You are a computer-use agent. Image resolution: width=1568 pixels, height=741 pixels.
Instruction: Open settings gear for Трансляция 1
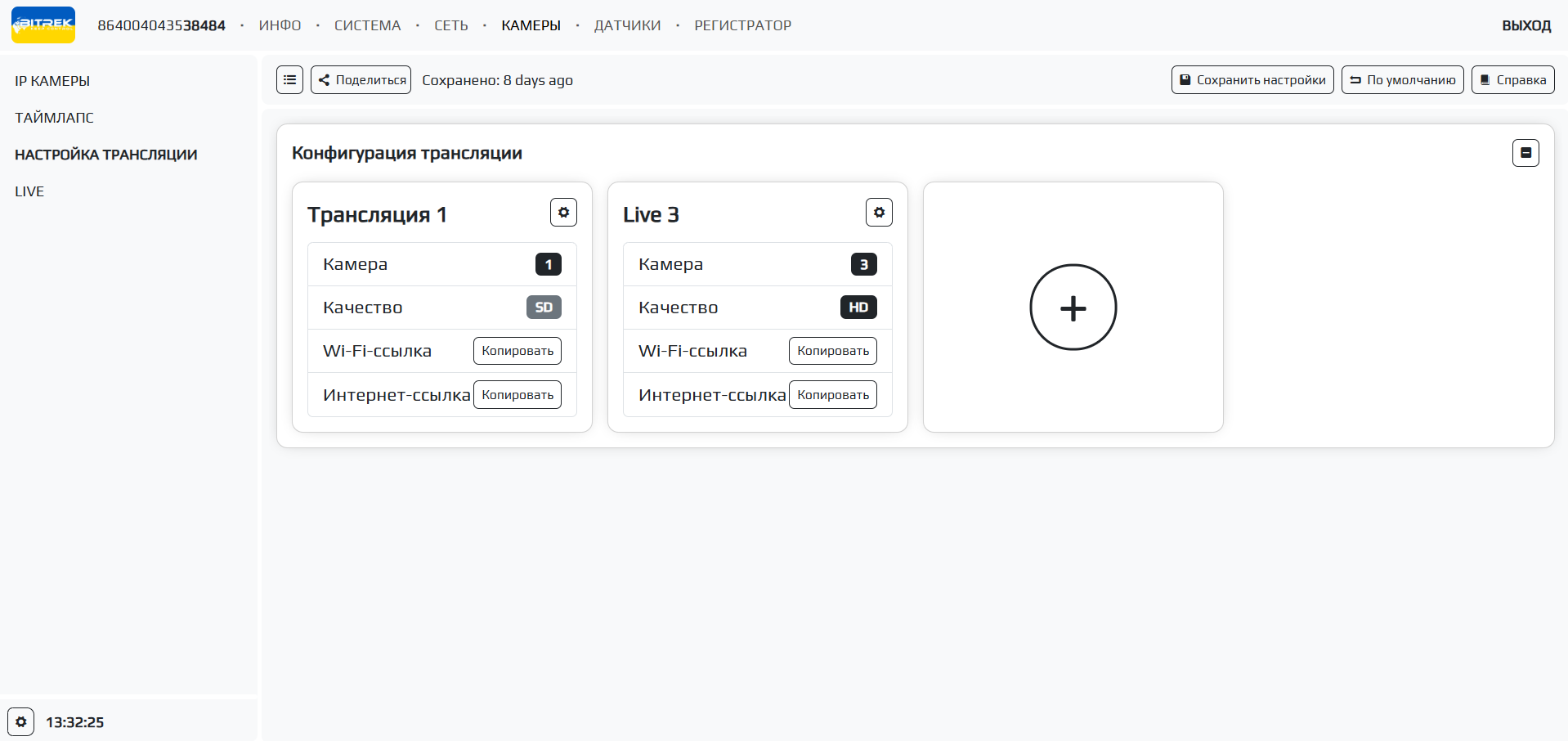pyautogui.click(x=563, y=213)
